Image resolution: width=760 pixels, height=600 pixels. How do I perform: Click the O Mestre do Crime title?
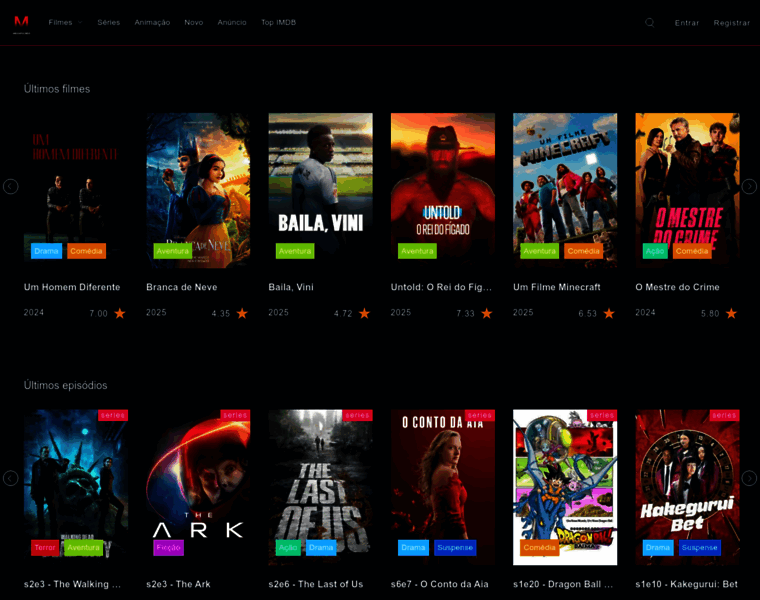coord(677,287)
